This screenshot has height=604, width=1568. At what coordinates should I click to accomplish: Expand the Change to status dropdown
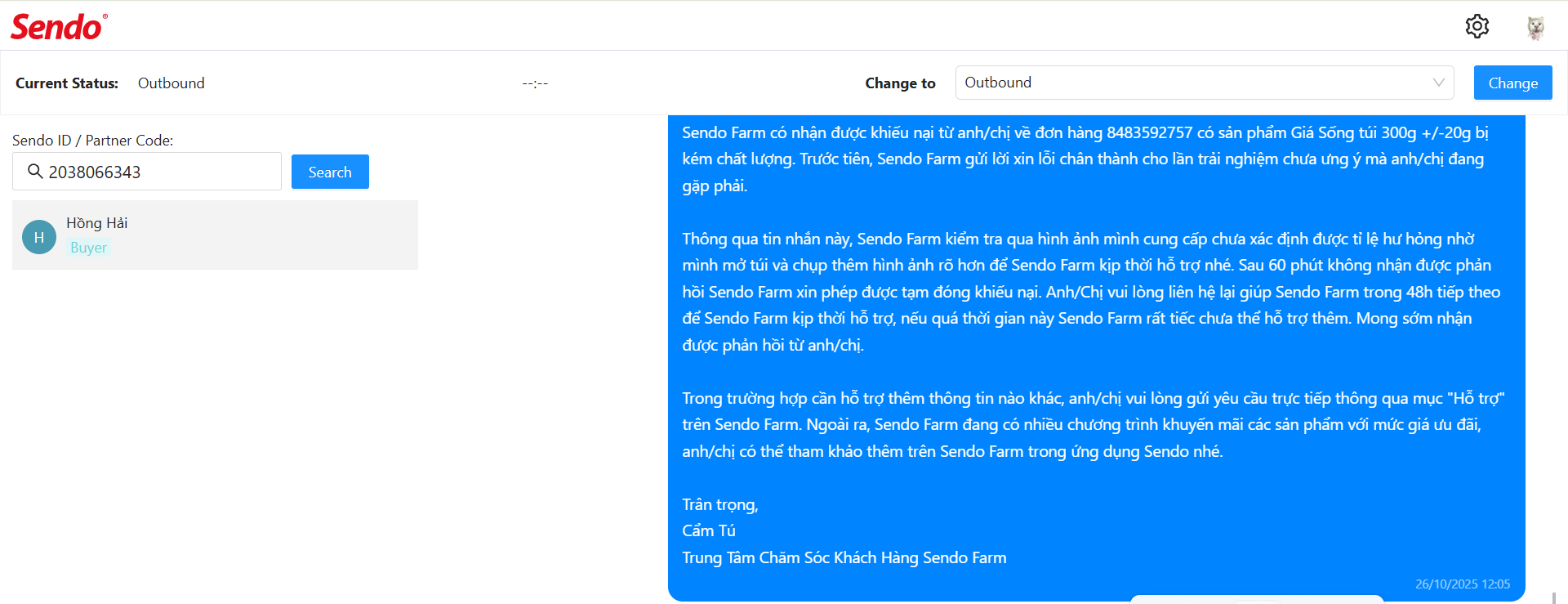coord(1205,83)
